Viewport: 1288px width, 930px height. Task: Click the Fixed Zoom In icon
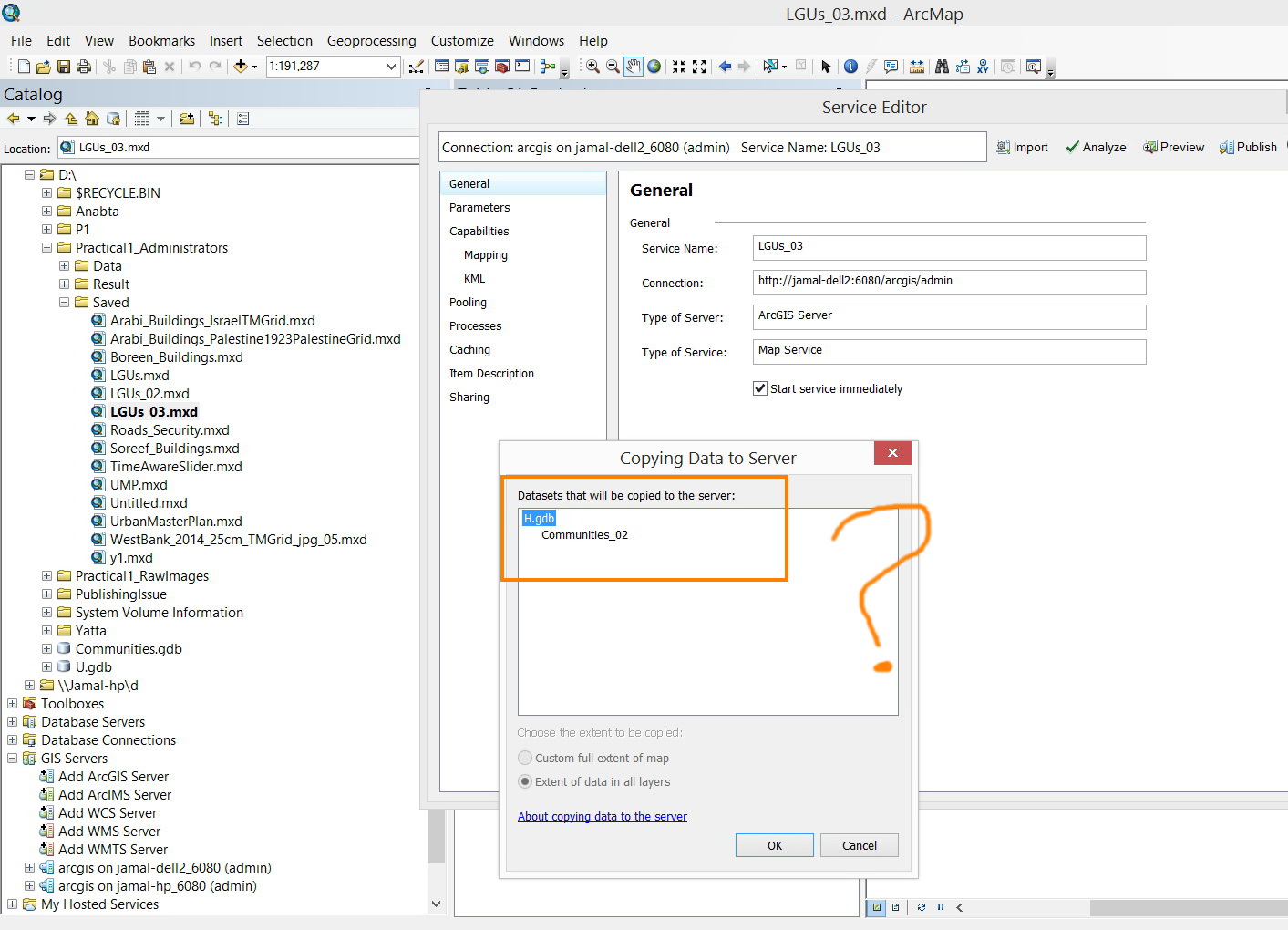[x=679, y=67]
